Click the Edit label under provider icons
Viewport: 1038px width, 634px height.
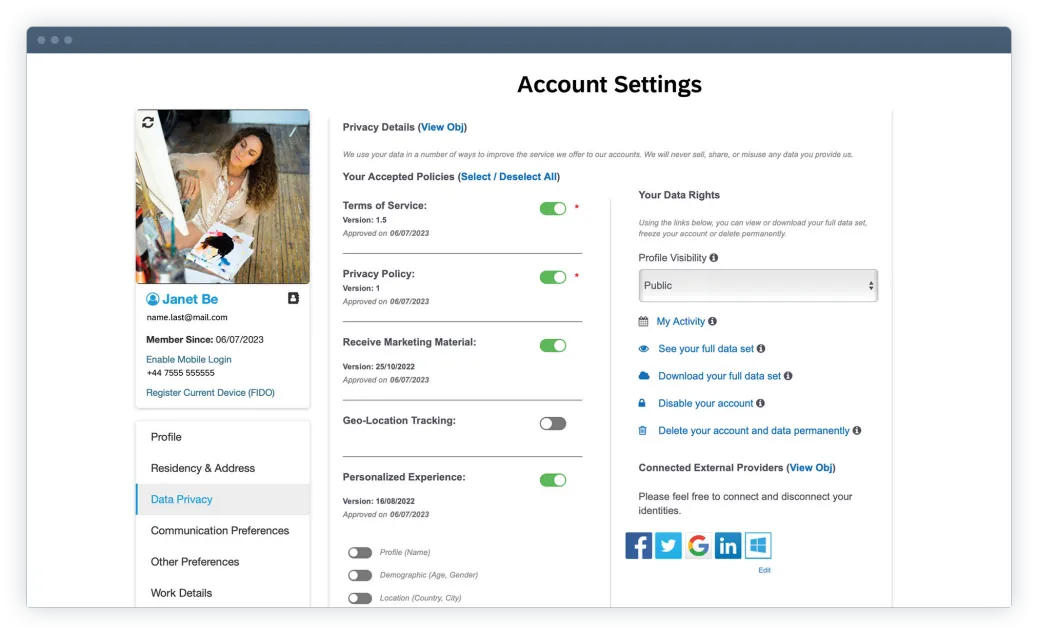[x=764, y=570]
